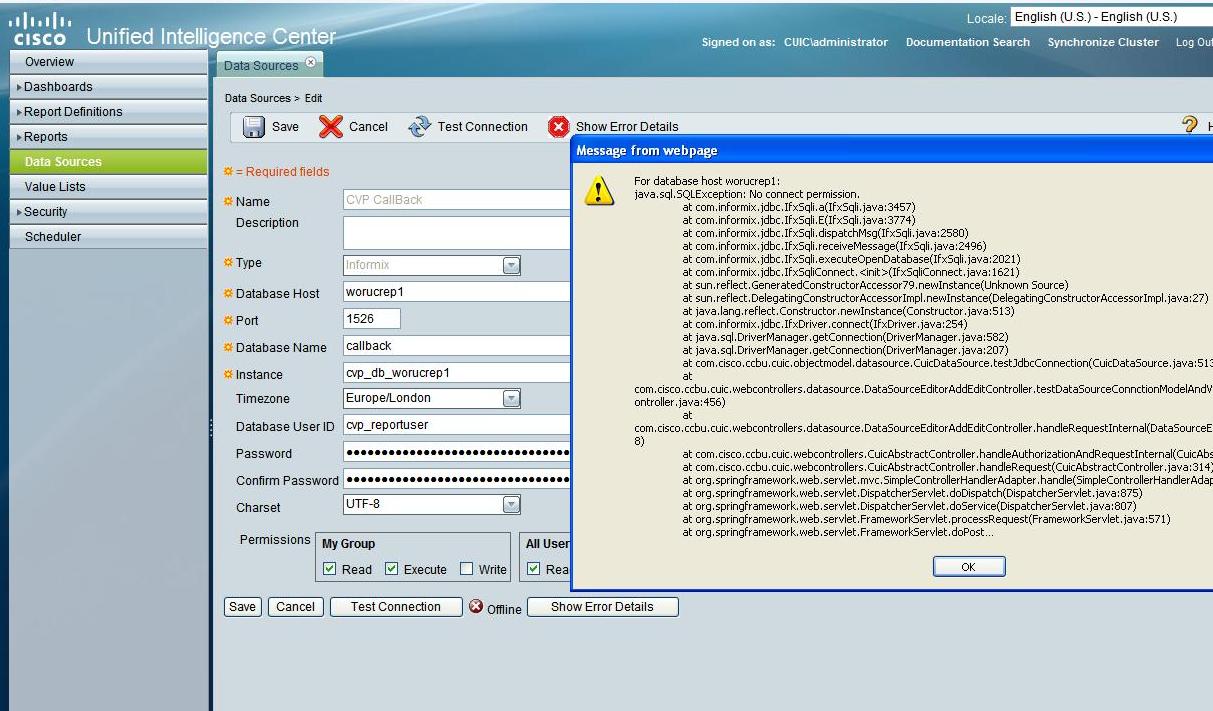Viewport: 1213px width, 711px height.
Task: Open the Documentation Search link
Action: [967, 42]
